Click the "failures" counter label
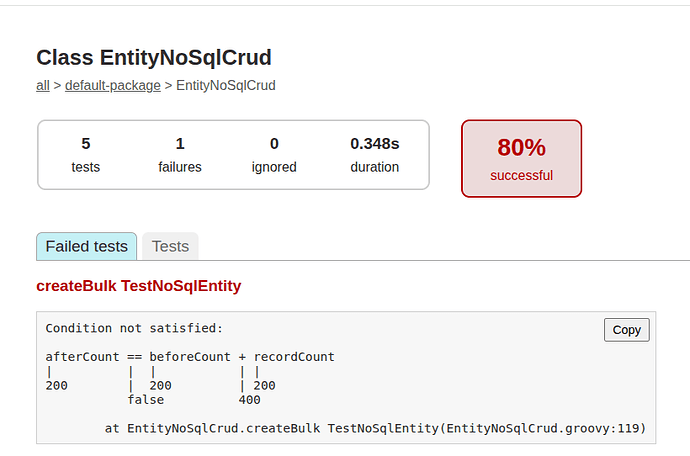 point(180,167)
